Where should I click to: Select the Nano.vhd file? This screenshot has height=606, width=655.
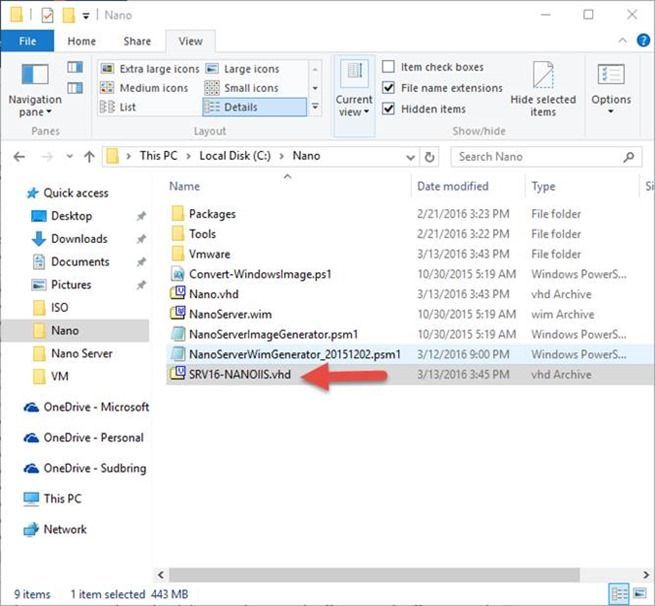pos(214,294)
